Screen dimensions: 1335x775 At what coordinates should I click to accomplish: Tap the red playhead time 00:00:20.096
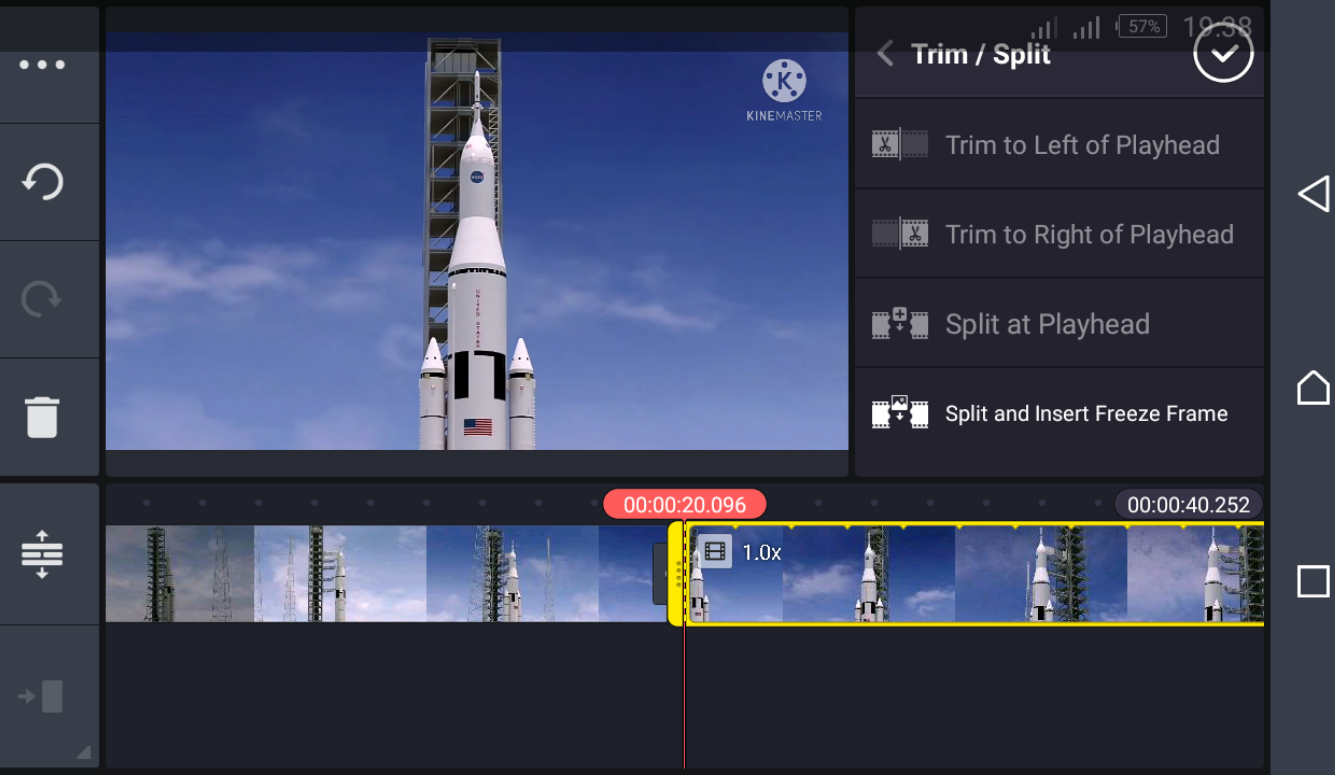click(684, 505)
